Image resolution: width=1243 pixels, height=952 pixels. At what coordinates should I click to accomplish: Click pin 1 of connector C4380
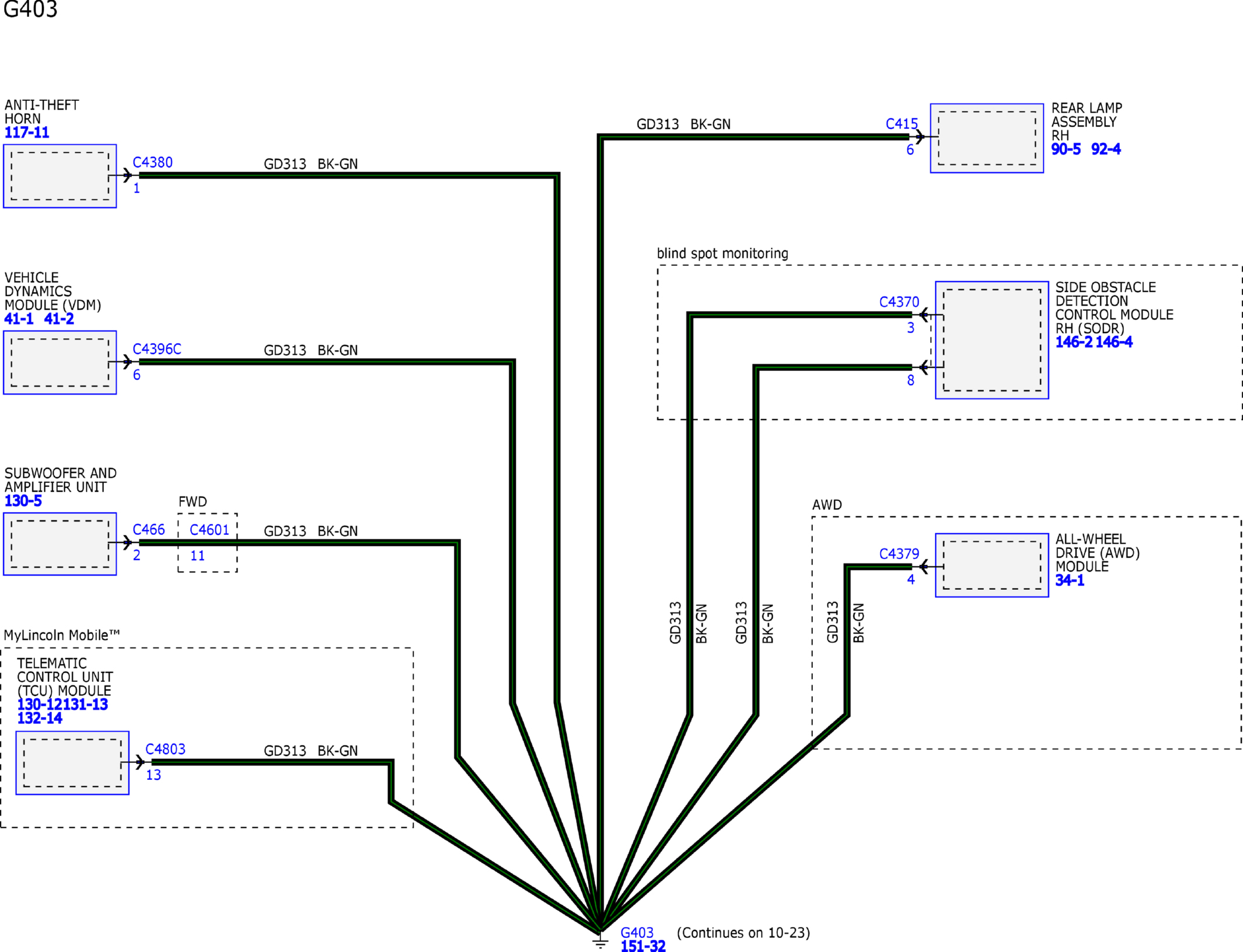point(137,188)
